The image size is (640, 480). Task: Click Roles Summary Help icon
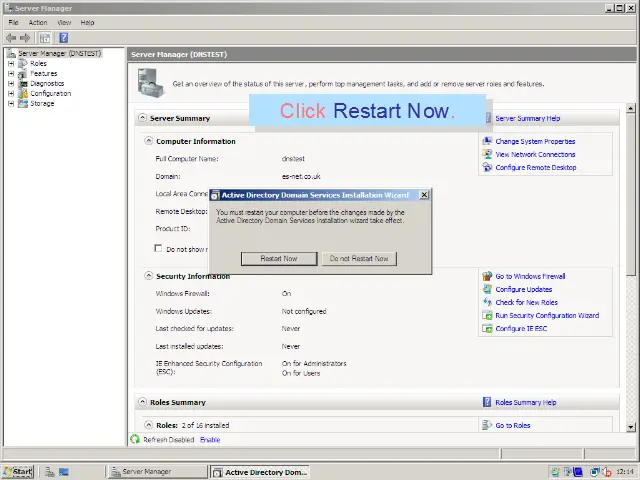[x=487, y=402]
